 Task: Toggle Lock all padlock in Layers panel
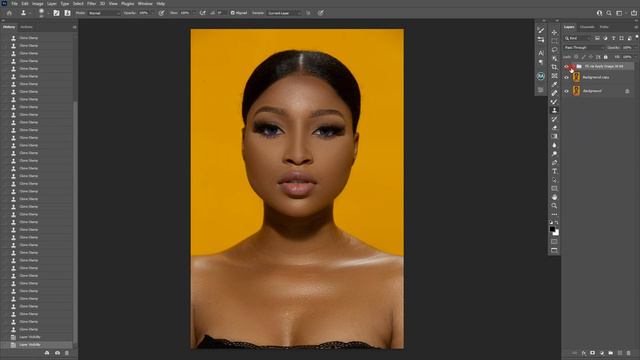(x=606, y=57)
